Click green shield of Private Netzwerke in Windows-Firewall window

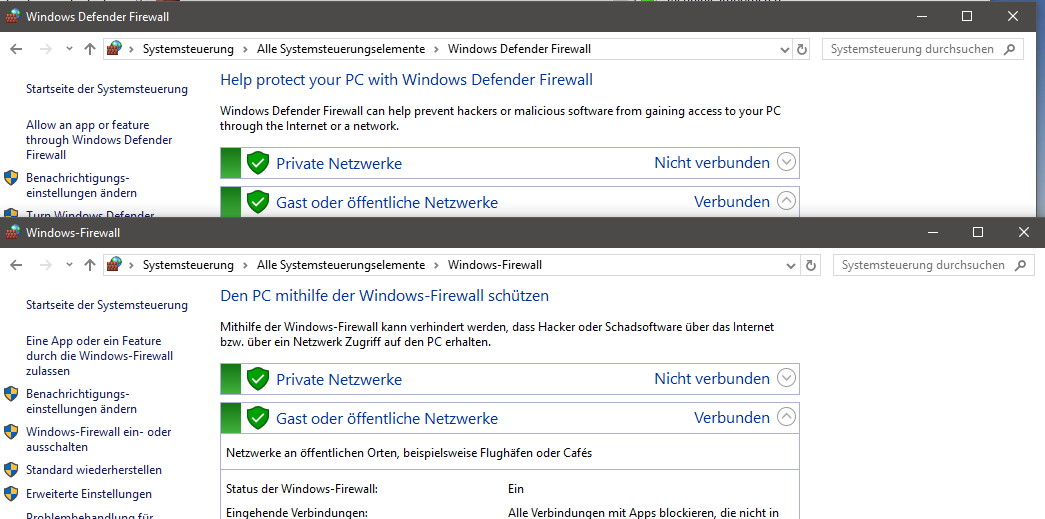click(257, 378)
